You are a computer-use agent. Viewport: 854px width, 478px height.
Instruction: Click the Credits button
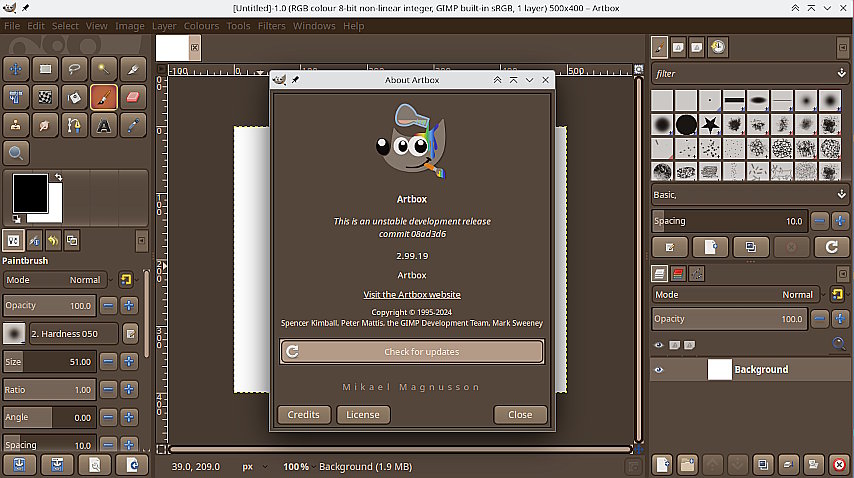303,415
